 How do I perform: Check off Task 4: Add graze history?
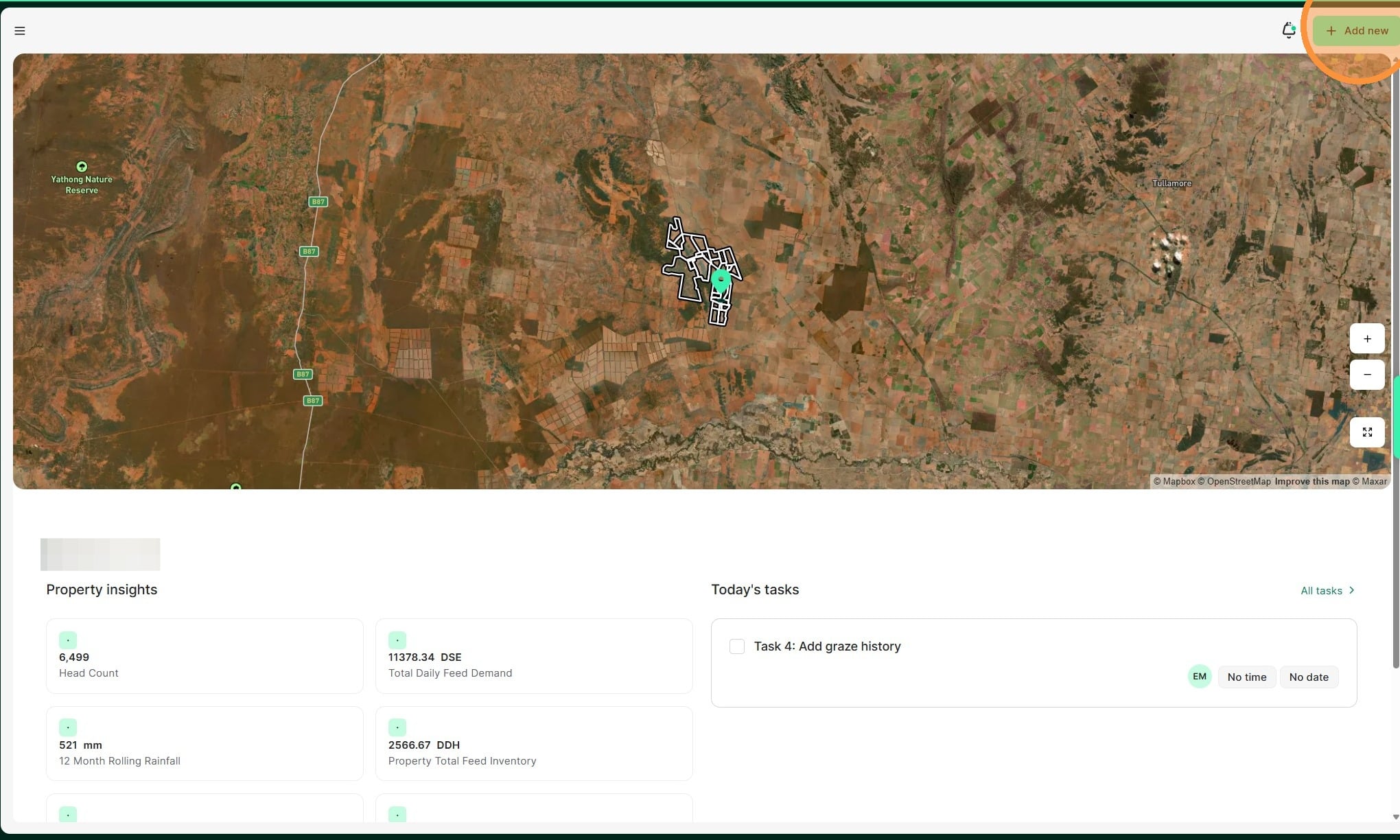737,646
